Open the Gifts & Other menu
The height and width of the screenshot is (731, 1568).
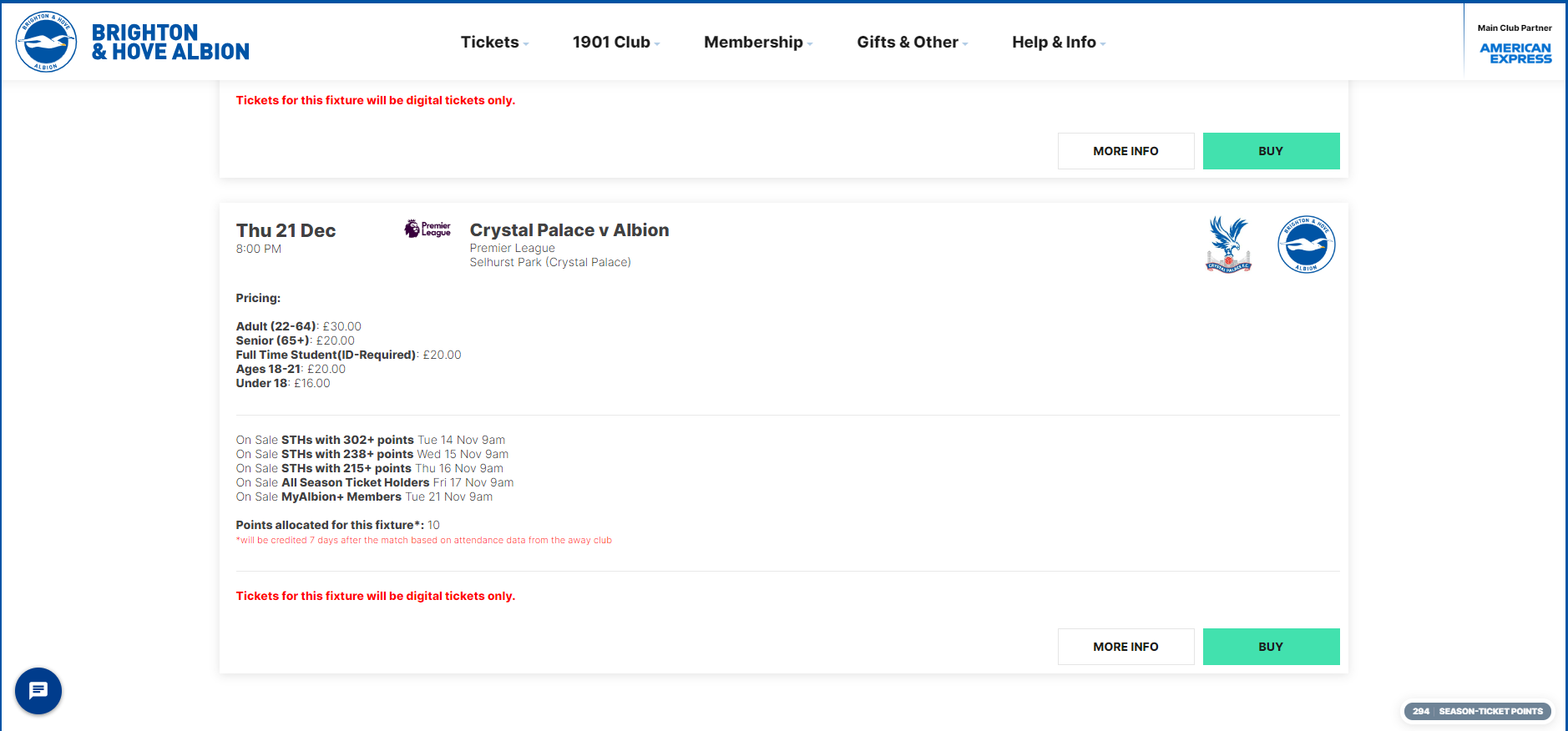pyautogui.click(x=913, y=43)
